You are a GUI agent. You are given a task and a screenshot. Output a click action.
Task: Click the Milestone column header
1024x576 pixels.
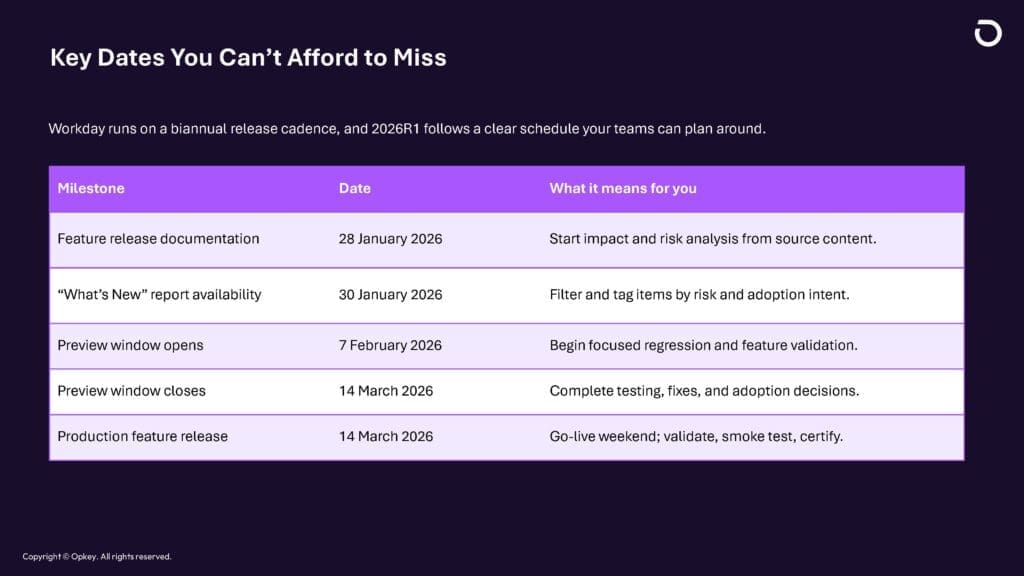[x=91, y=188]
